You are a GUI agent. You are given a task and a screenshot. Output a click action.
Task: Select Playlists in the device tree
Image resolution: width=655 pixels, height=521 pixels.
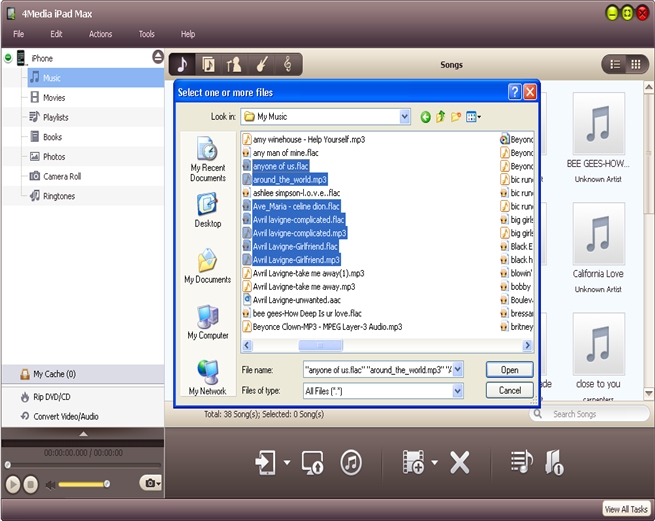(56, 117)
